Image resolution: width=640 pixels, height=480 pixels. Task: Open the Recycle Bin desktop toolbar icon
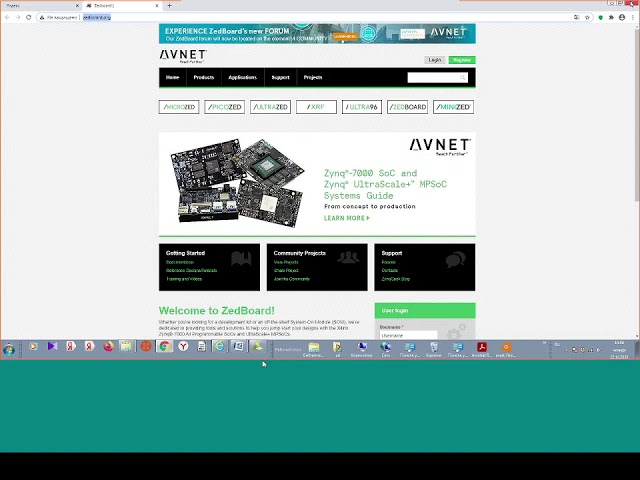point(434,349)
